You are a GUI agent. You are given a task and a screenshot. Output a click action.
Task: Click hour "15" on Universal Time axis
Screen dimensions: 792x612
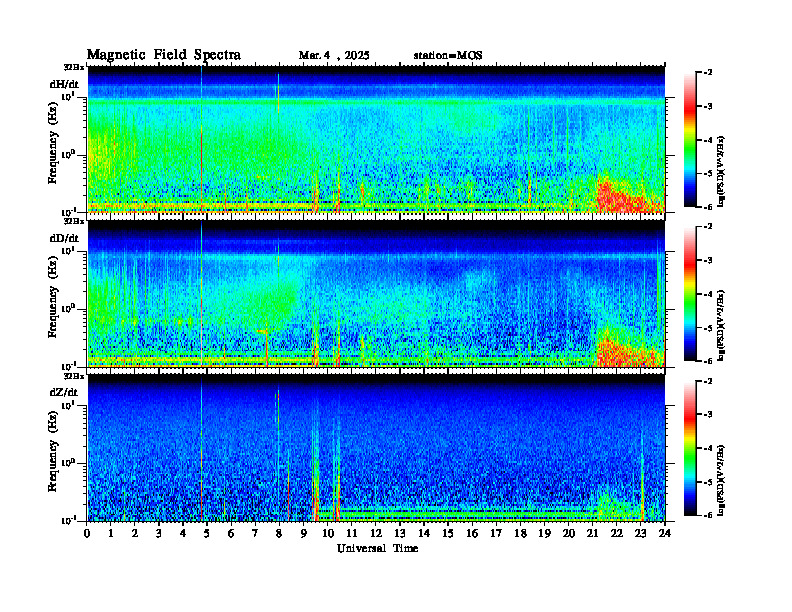448,533
